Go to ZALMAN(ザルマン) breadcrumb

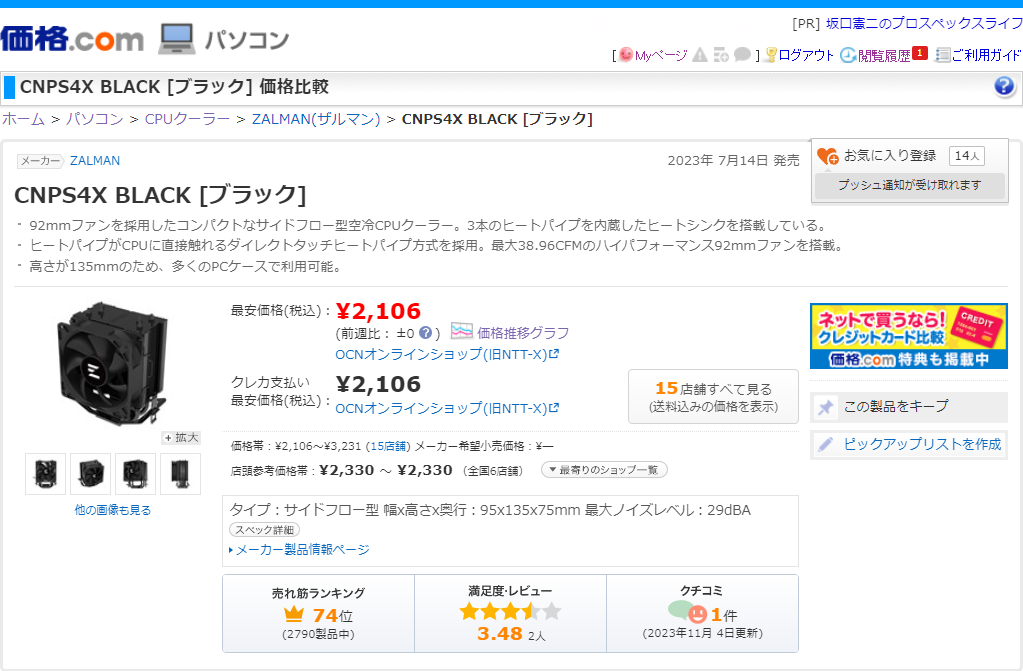(x=316, y=119)
